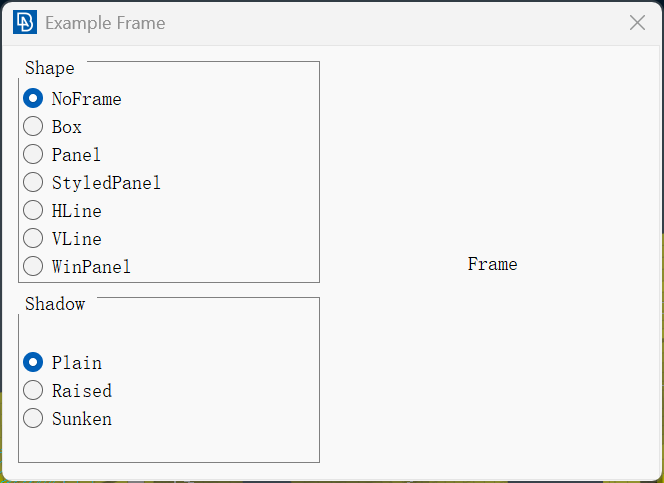Select the Sunken shadow radio button
This screenshot has height=483, width=664.
pyautogui.click(x=68, y=418)
